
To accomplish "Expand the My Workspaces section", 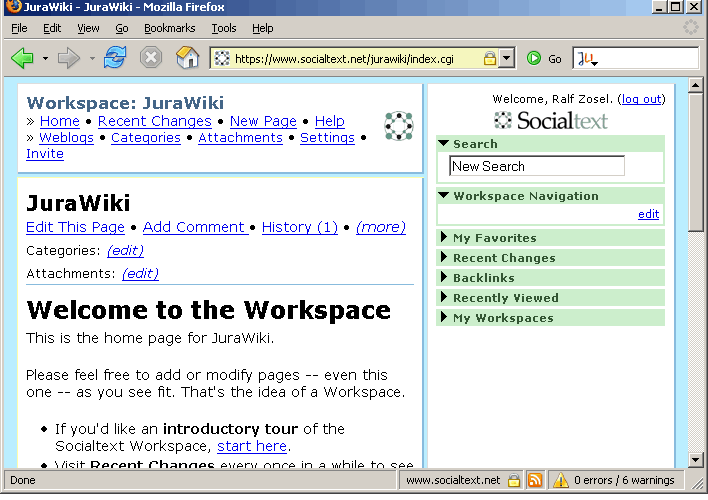I will (x=444, y=318).
